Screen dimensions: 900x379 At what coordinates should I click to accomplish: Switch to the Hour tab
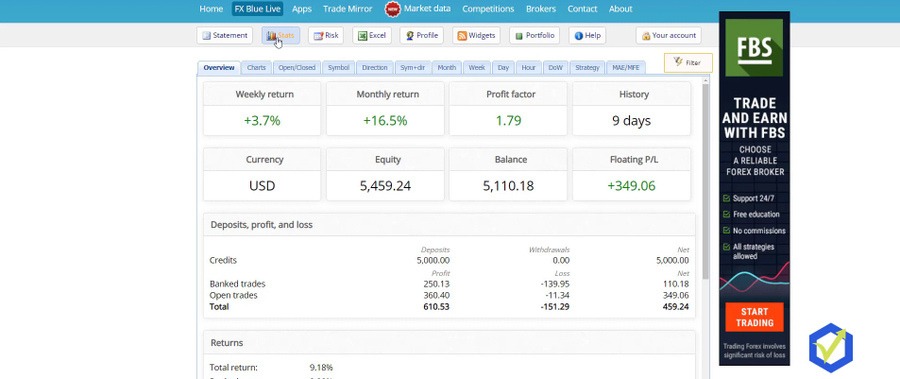point(529,68)
